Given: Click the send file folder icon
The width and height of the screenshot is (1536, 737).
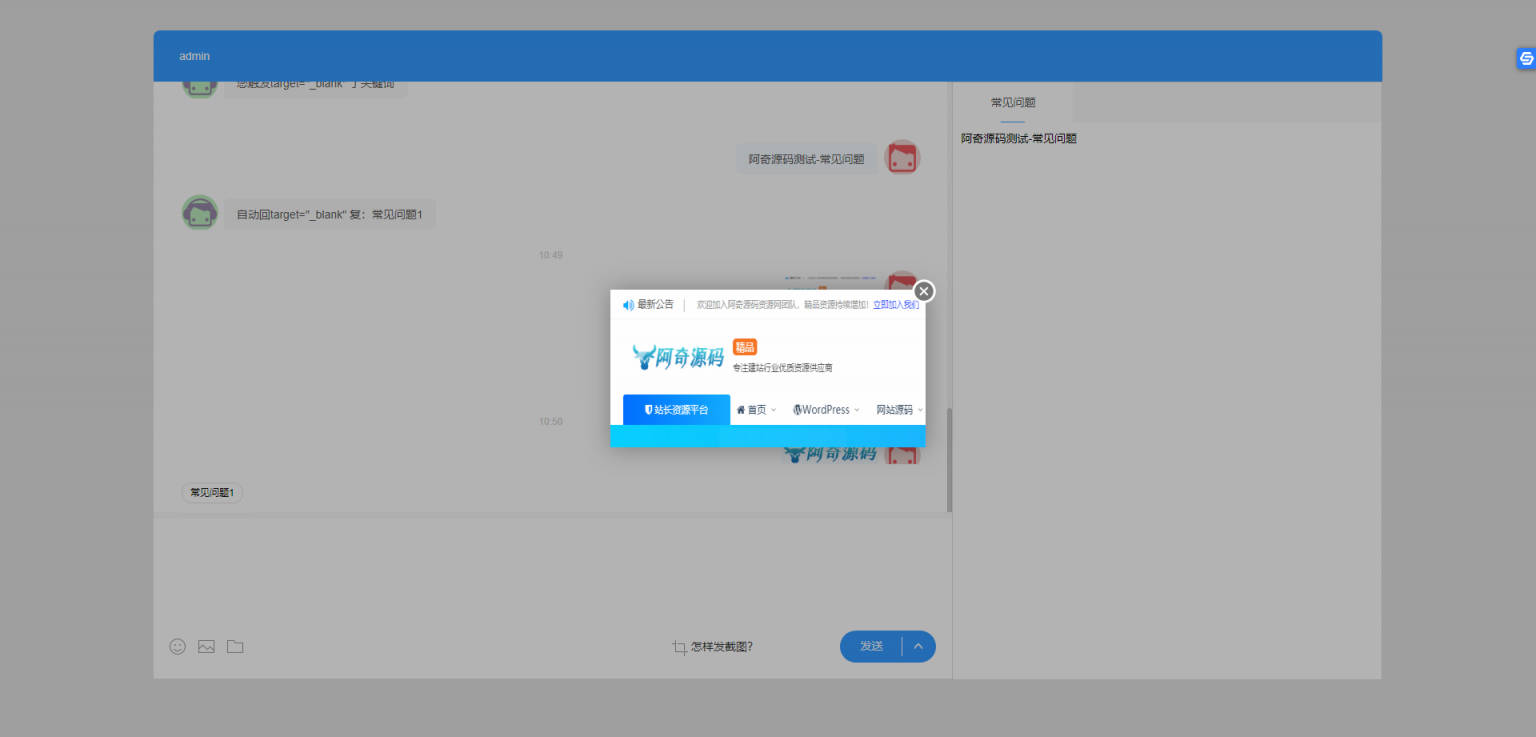Looking at the screenshot, I should (235, 647).
